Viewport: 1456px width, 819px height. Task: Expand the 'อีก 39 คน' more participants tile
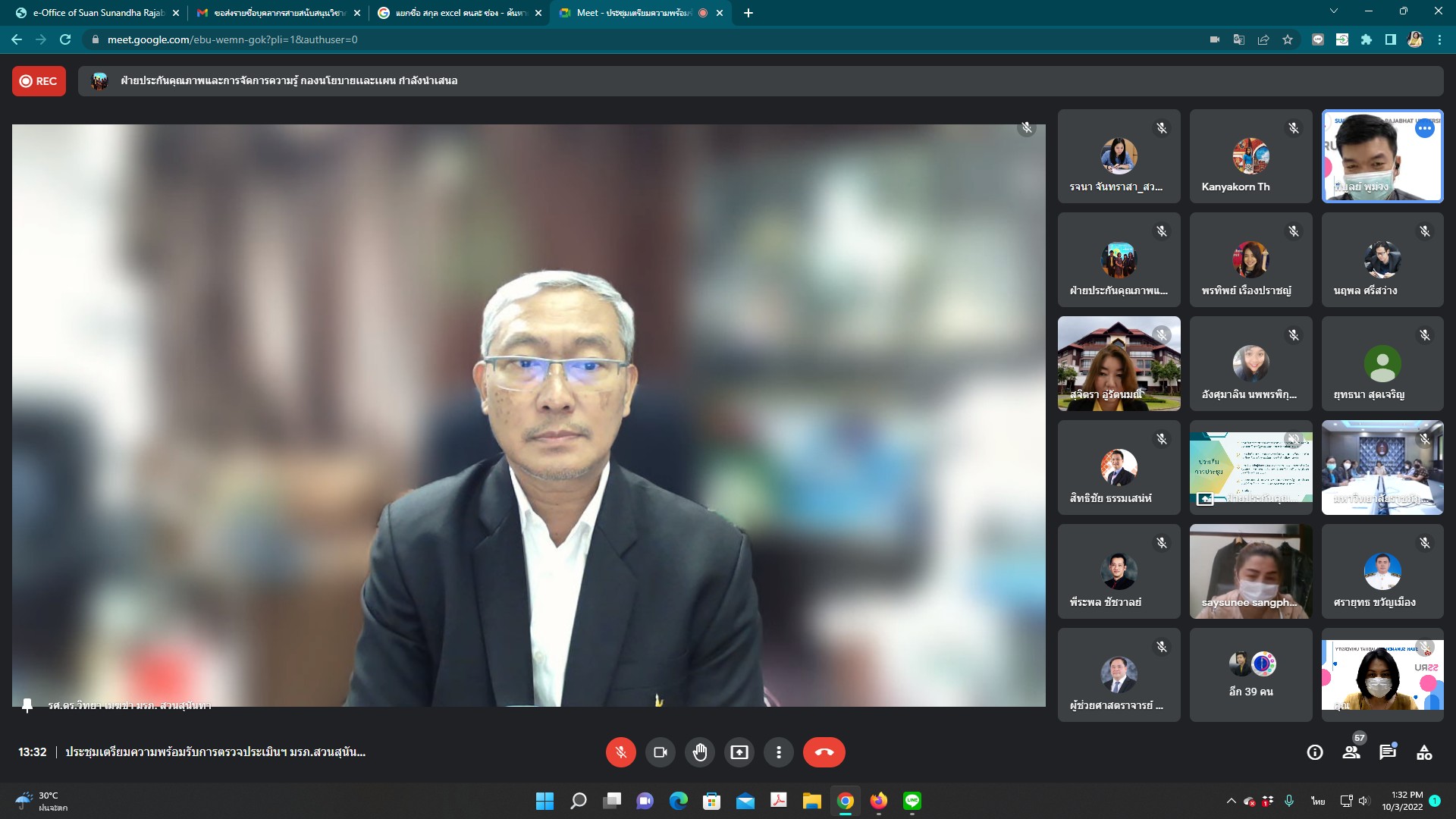click(1250, 675)
